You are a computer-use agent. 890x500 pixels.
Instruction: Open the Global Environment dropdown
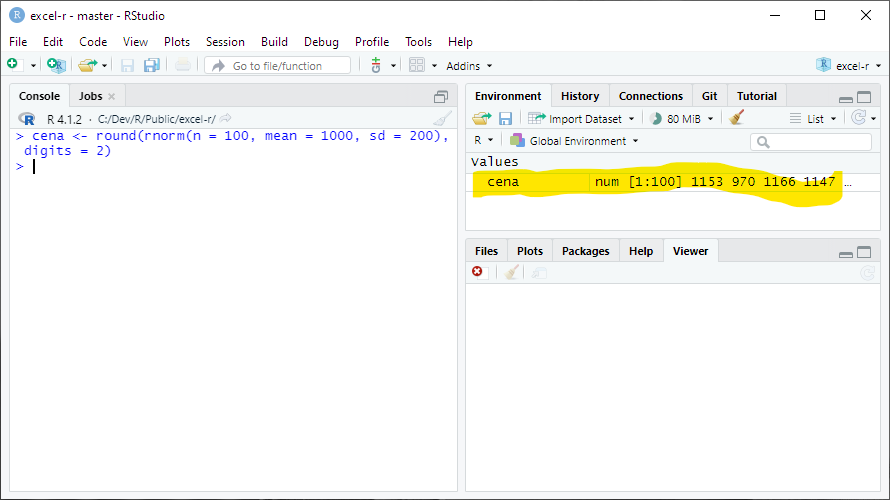(x=574, y=141)
